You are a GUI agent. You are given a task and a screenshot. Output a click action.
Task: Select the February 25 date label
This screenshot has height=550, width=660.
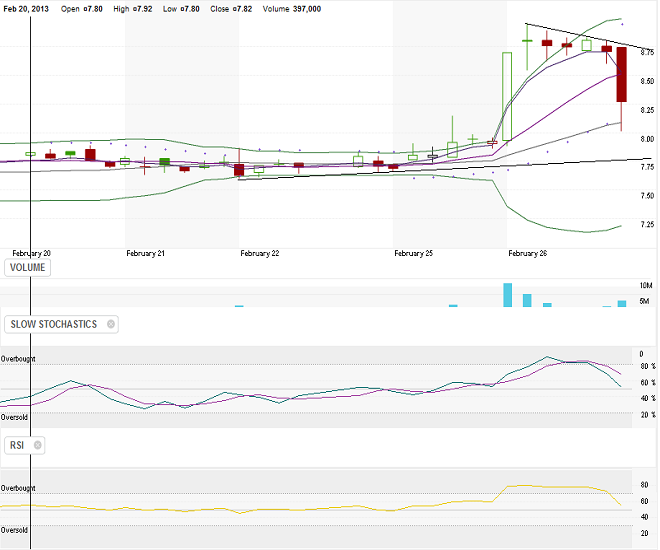414,254
